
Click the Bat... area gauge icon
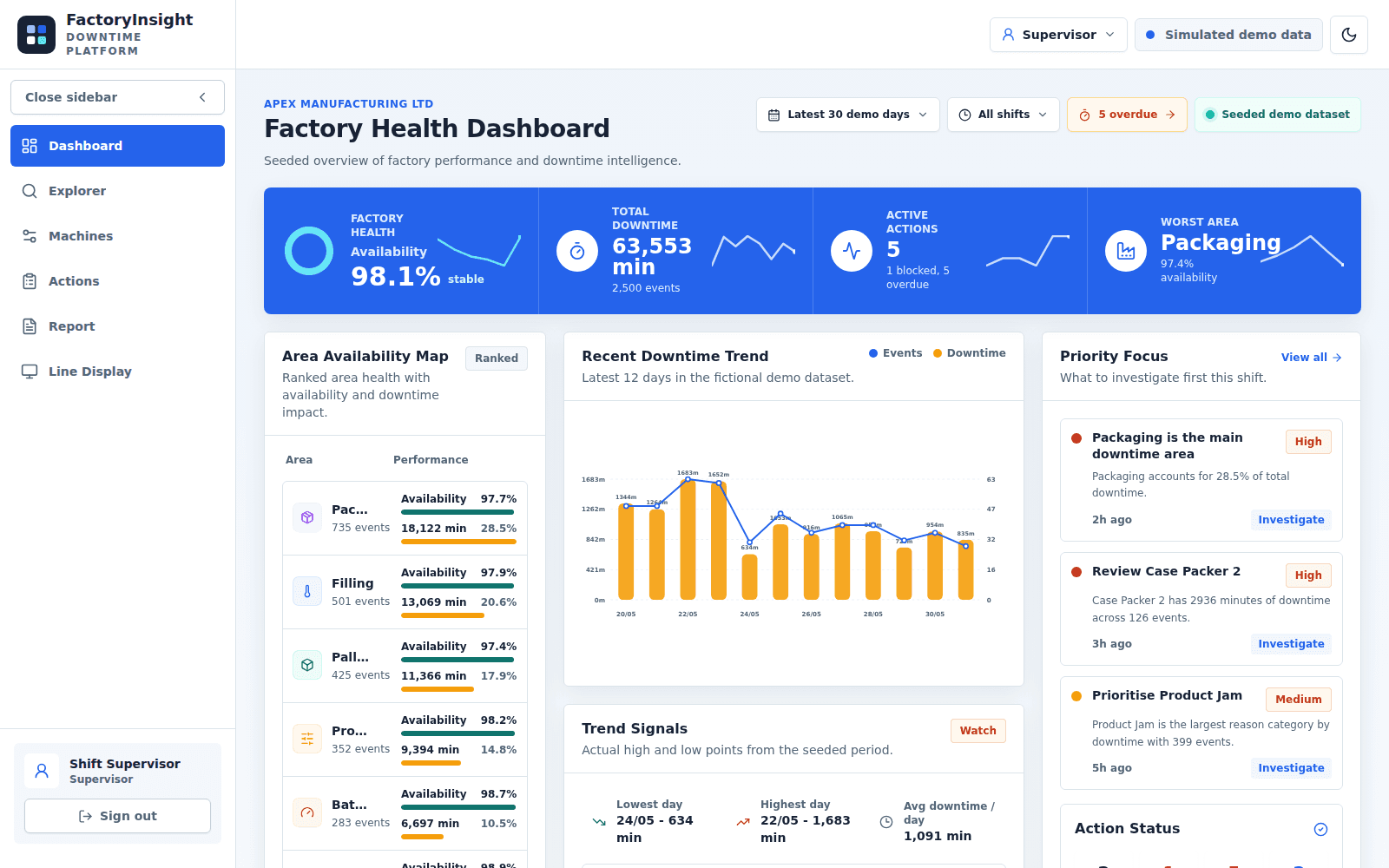[x=307, y=813]
